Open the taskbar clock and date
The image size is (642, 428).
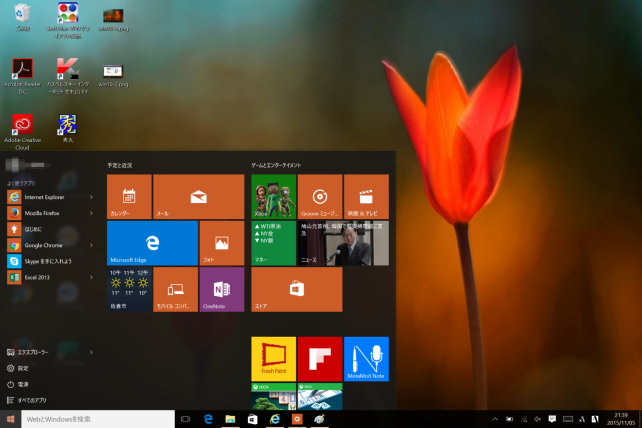coord(621,419)
